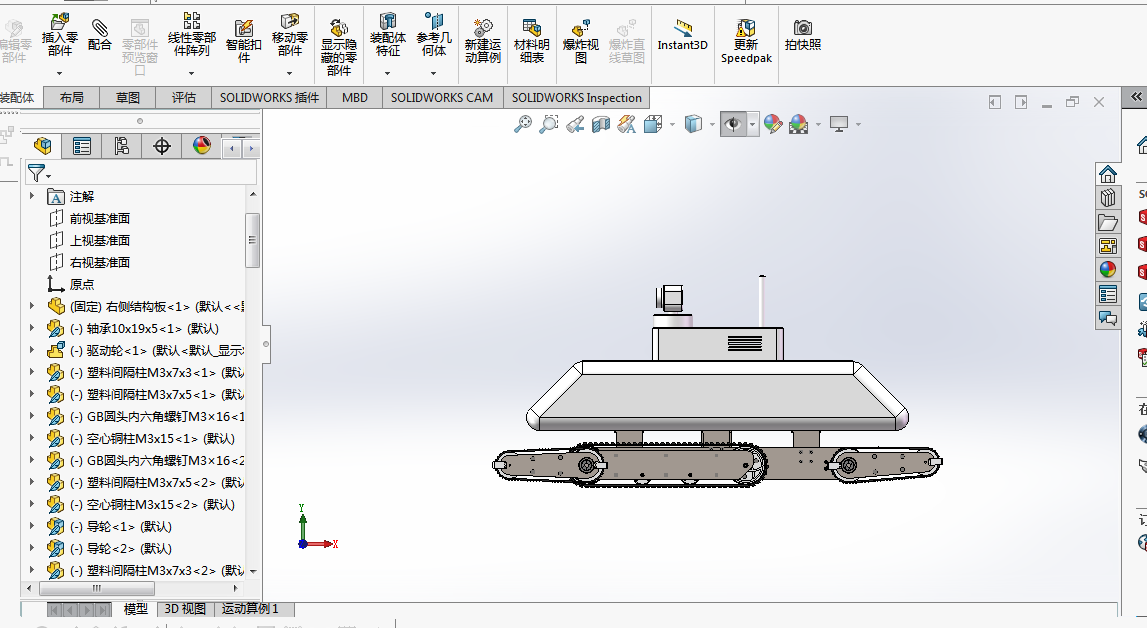Click Zoom to Fit magnifier icon
Image resolution: width=1147 pixels, height=628 pixels.
click(x=522, y=124)
